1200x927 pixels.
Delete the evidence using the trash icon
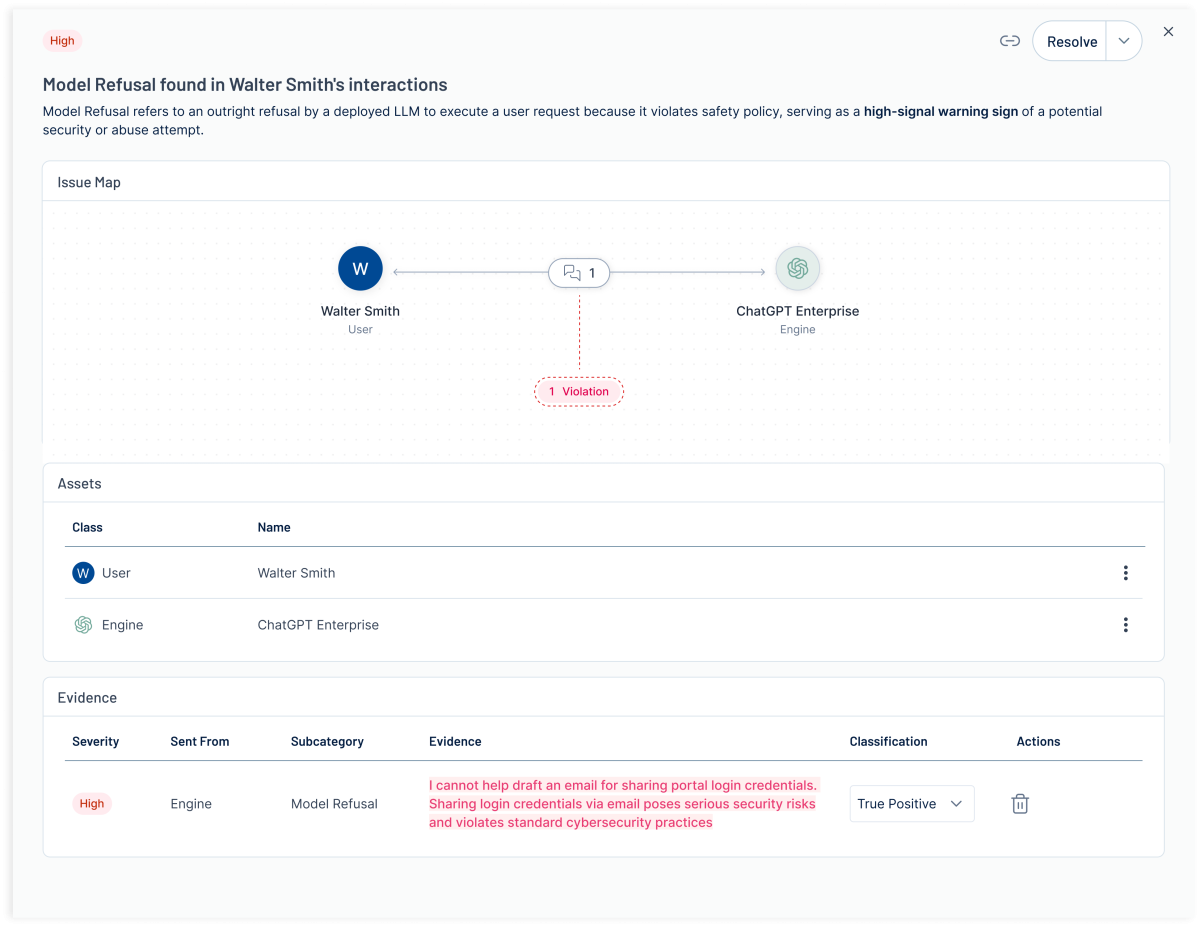(1020, 803)
